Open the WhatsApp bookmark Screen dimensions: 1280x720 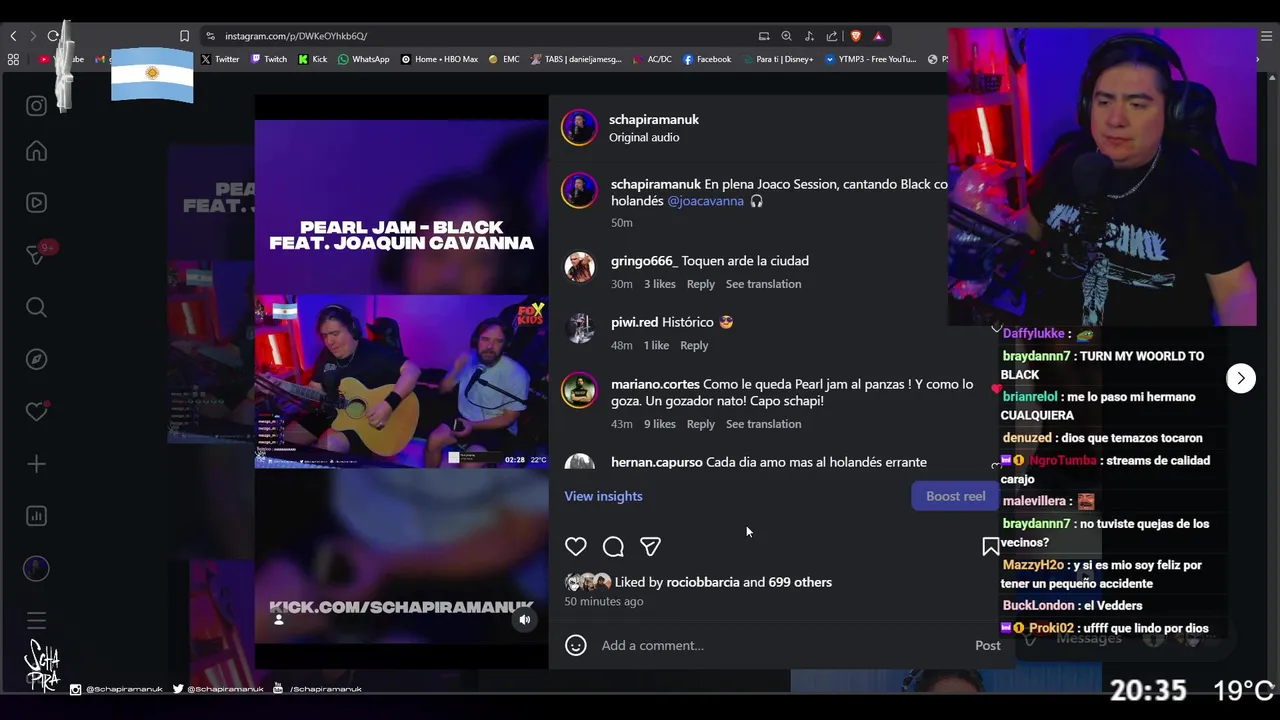[364, 59]
